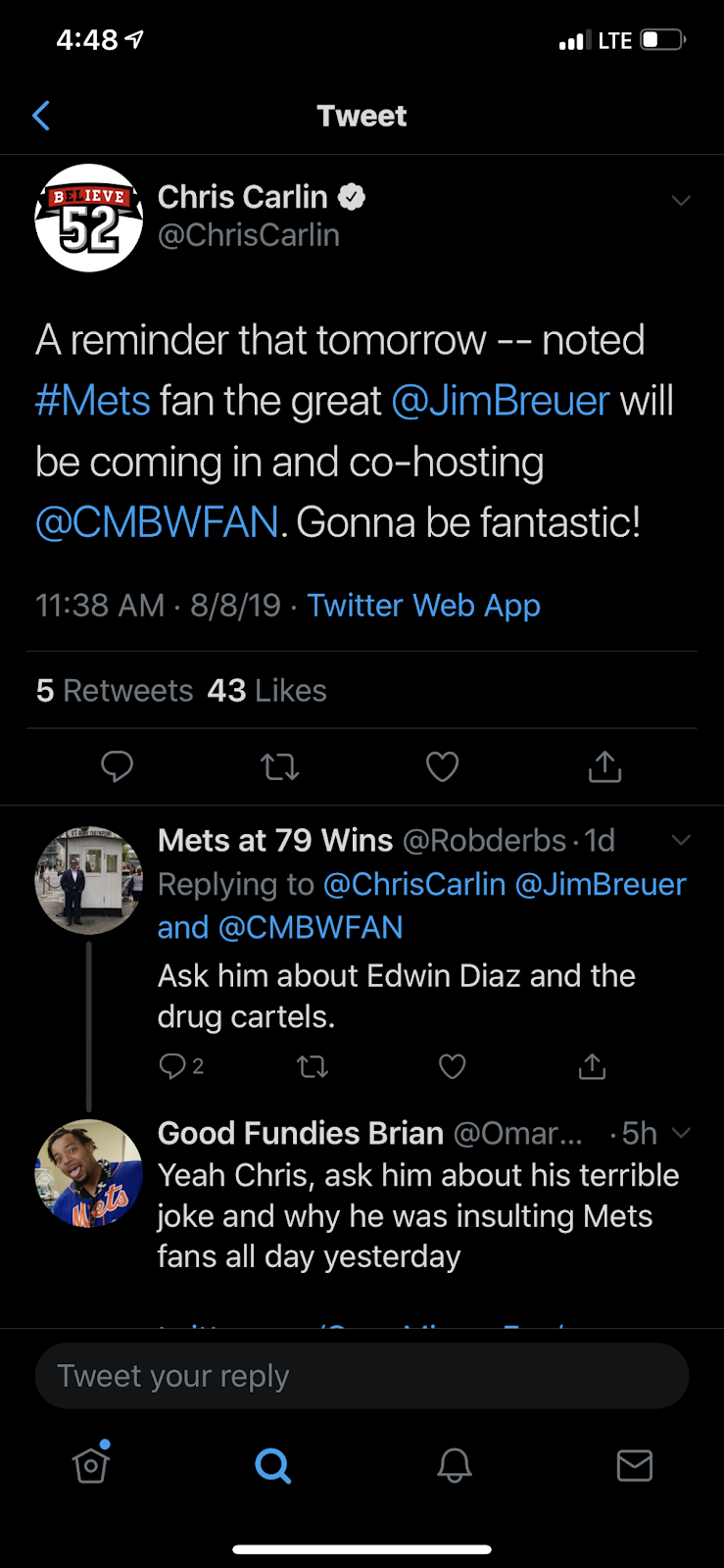Share the Mets at 79 Wins reply
724x1568 pixels.
coord(593,1066)
